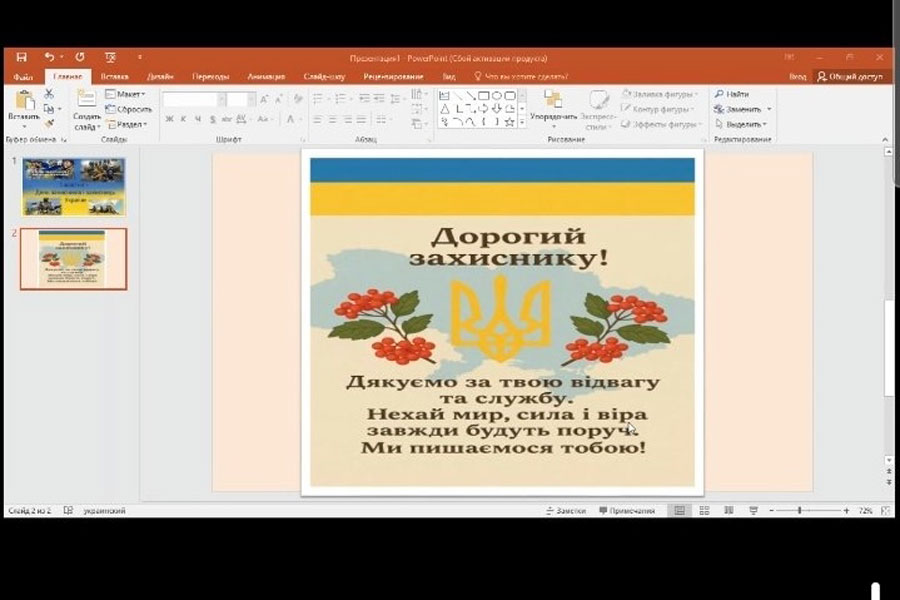The width and height of the screenshot is (900, 600).
Task: Select slide 1 thumbnail
Action: pos(73,187)
